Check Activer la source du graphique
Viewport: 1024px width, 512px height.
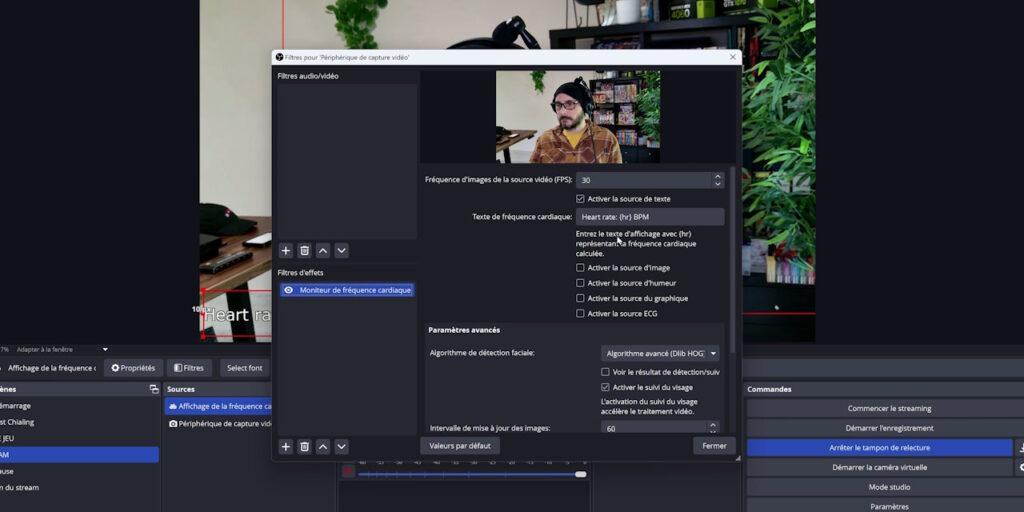click(580, 298)
